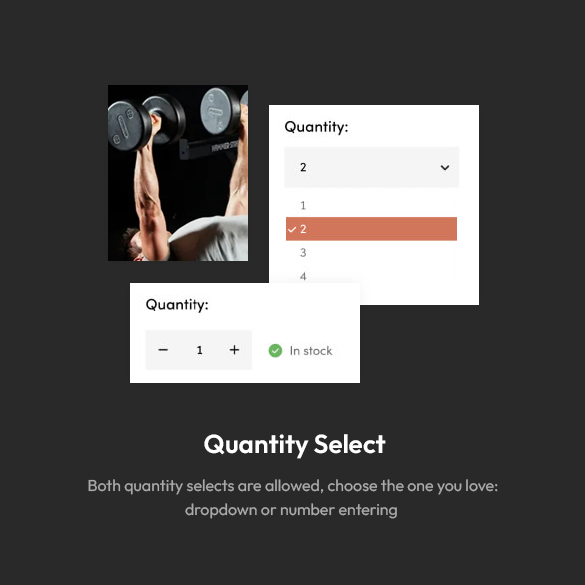
Task: Click the athlete's grey shirt in the photo
Action: pyautogui.click(x=211, y=239)
